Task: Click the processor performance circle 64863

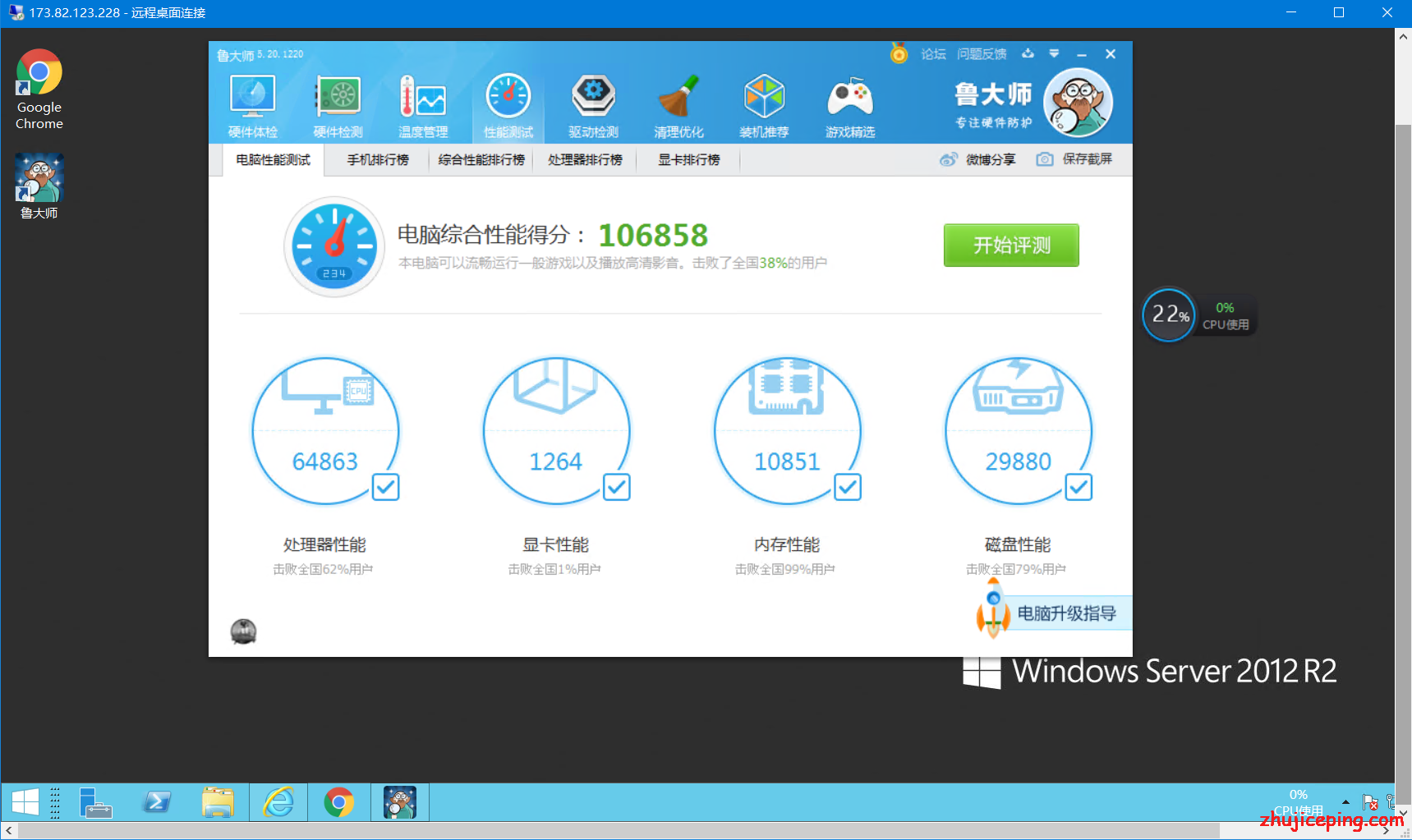Action: [325, 430]
